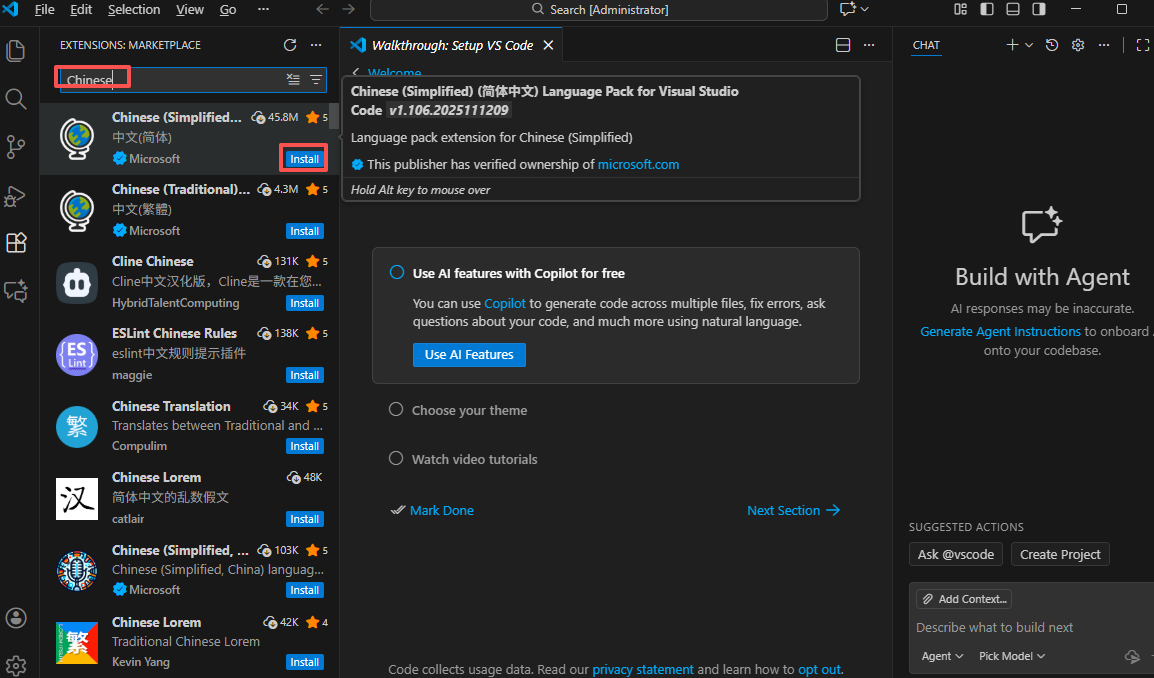
Task: Install the Chinese Translation extension
Action: (304, 446)
